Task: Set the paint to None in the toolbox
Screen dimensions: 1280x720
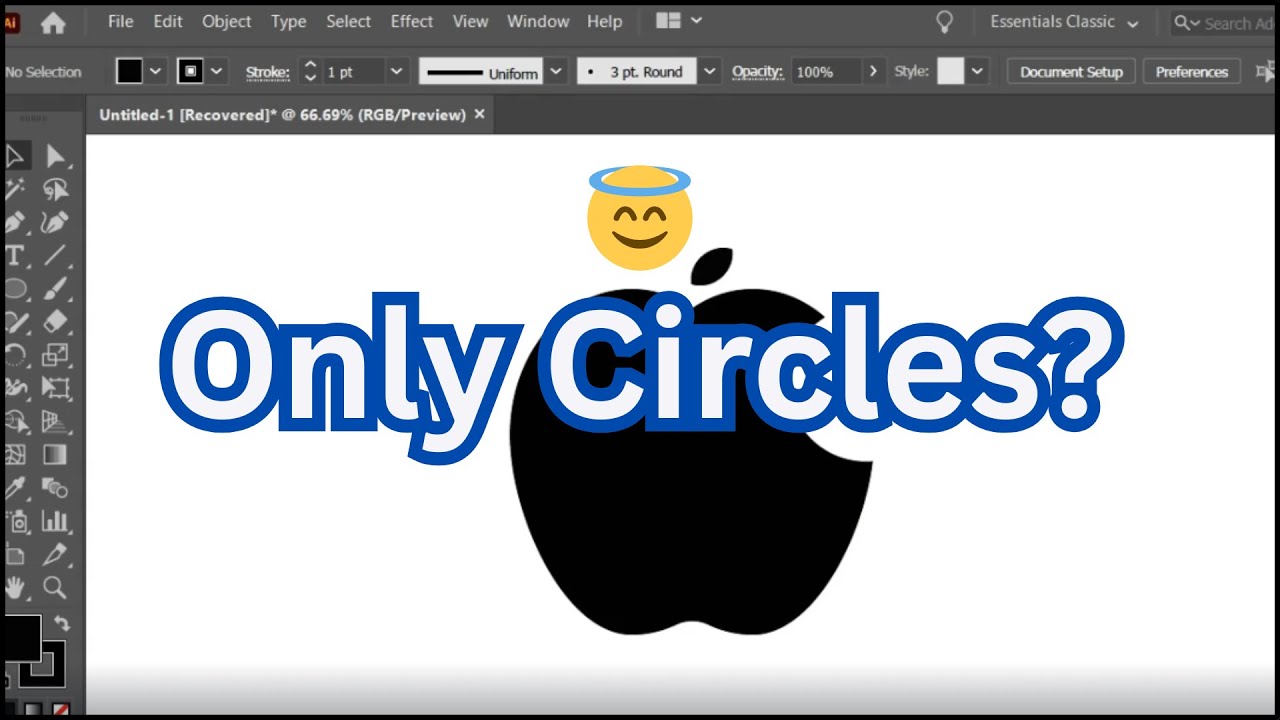Action: (x=61, y=710)
